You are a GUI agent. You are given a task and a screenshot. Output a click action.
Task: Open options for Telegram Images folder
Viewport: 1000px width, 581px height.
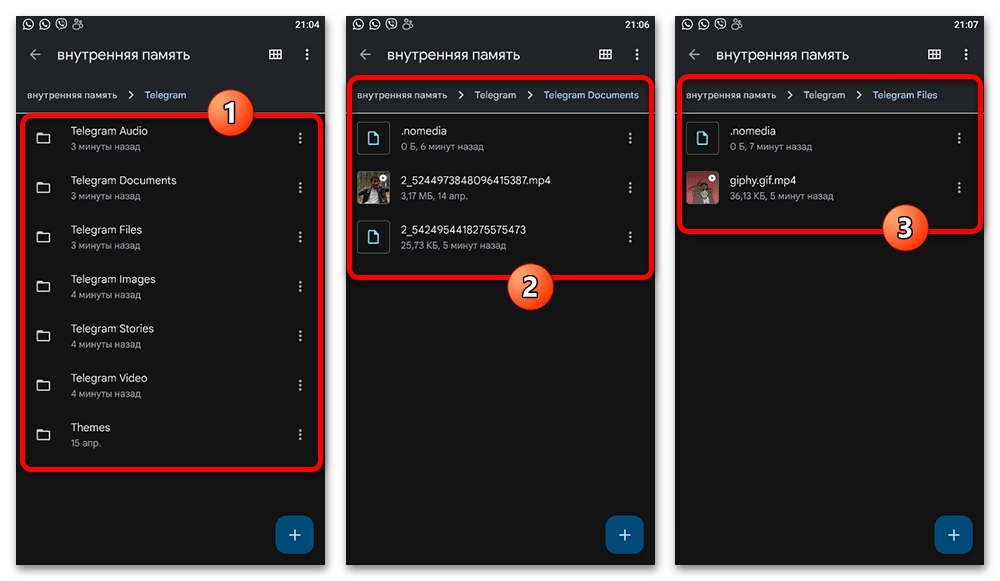(x=300, y=286)
